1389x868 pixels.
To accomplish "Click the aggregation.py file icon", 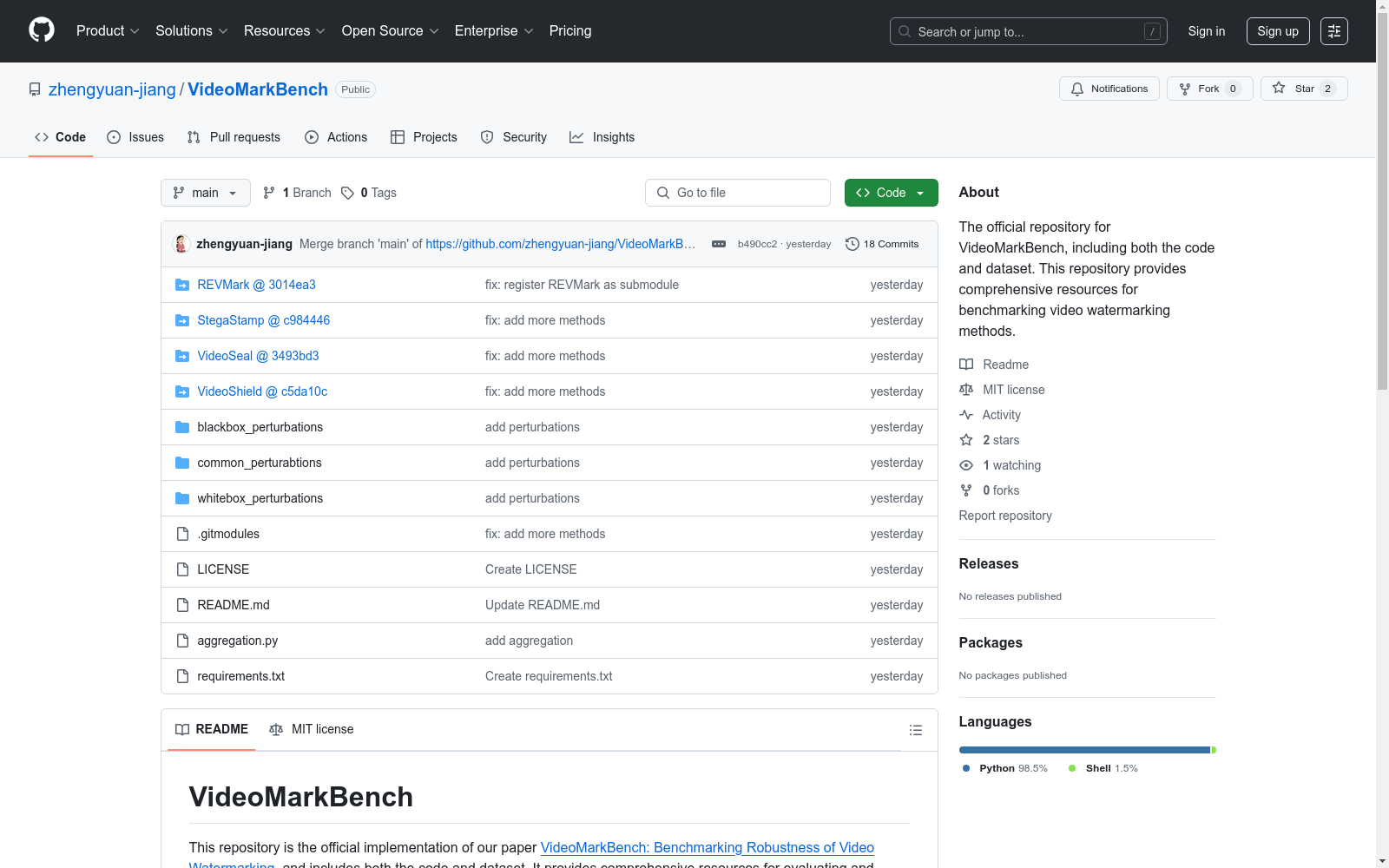I will pyautogui.click(x=182, y=641).
